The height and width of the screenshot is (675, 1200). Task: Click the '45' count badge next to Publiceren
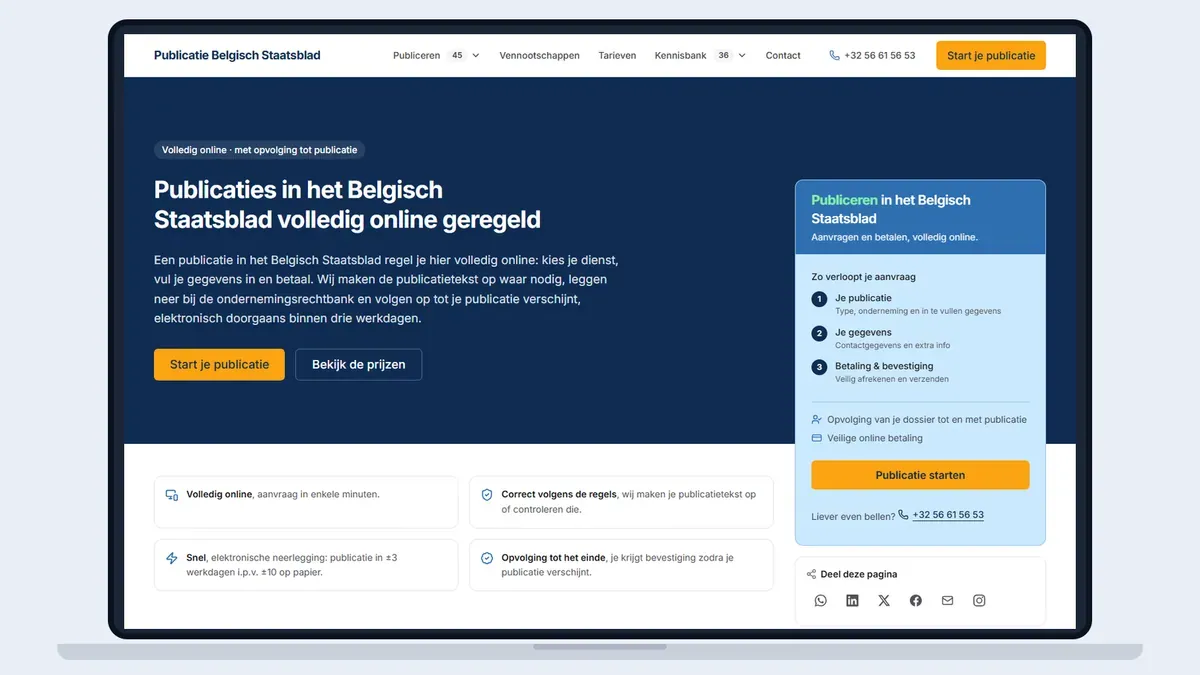click(x=457, y=56)
